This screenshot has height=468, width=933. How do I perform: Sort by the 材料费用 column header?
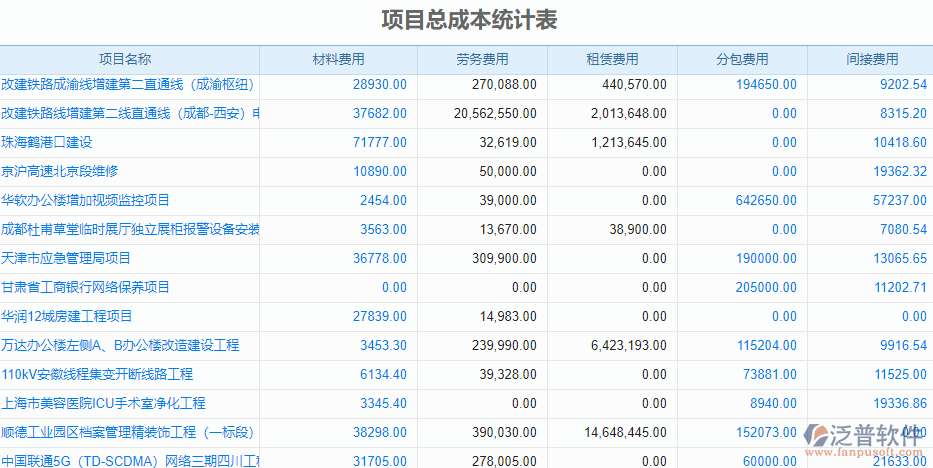click(338, 60)
